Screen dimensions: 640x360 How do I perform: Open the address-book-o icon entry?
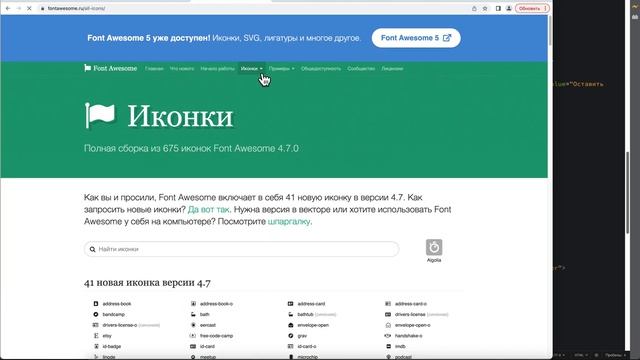click(212, 304)
